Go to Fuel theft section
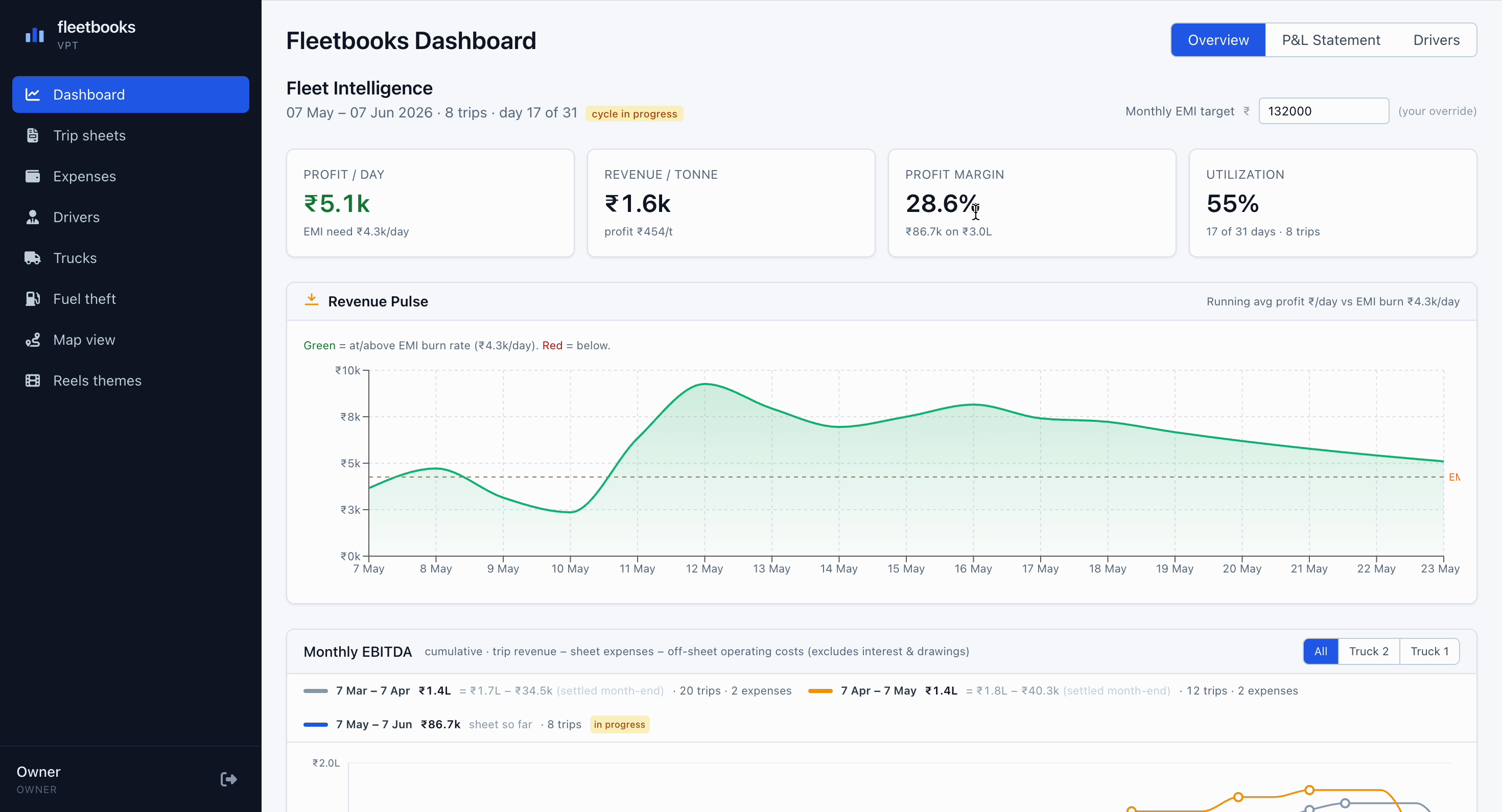The image size is (1502, 812). click(131, 298)
